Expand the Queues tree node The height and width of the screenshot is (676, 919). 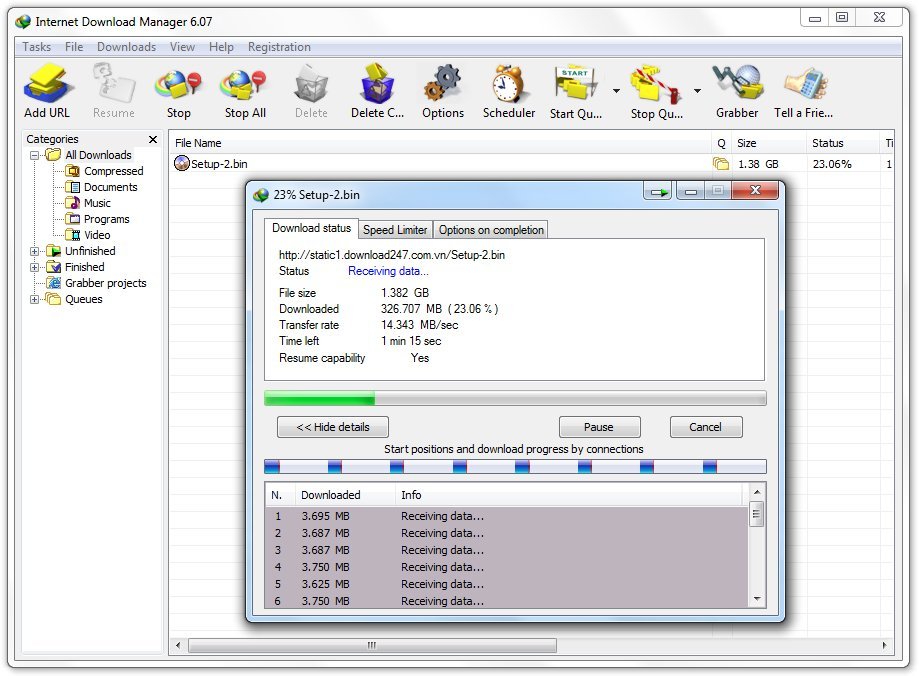(x=35, y=299)
